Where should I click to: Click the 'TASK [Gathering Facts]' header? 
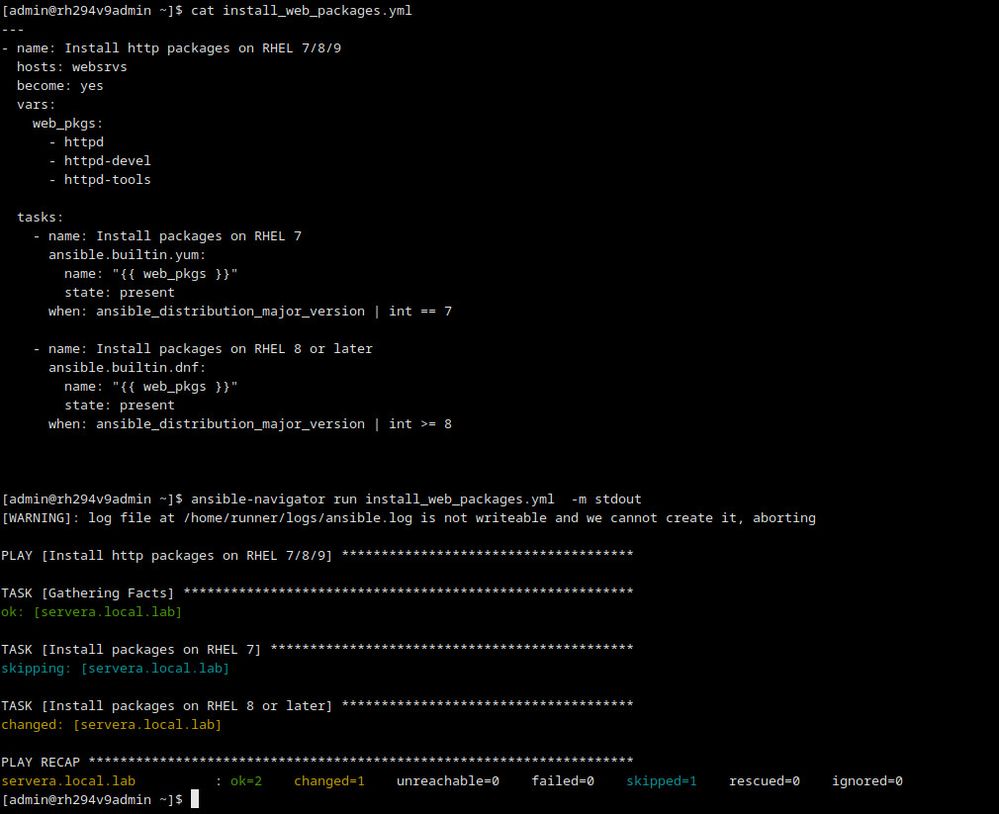point(89,593)
